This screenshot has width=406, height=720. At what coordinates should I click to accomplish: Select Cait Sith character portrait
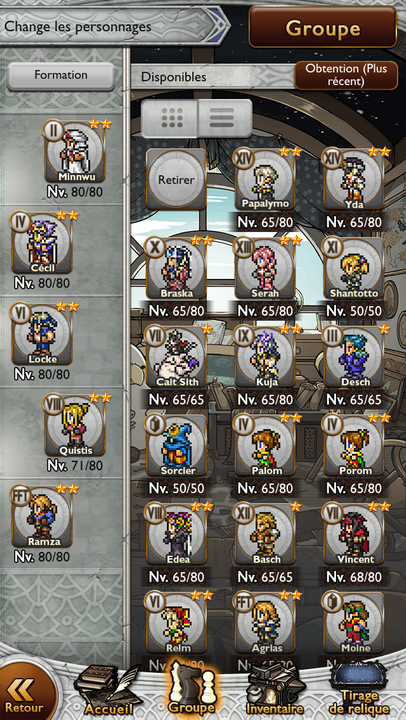176,357
